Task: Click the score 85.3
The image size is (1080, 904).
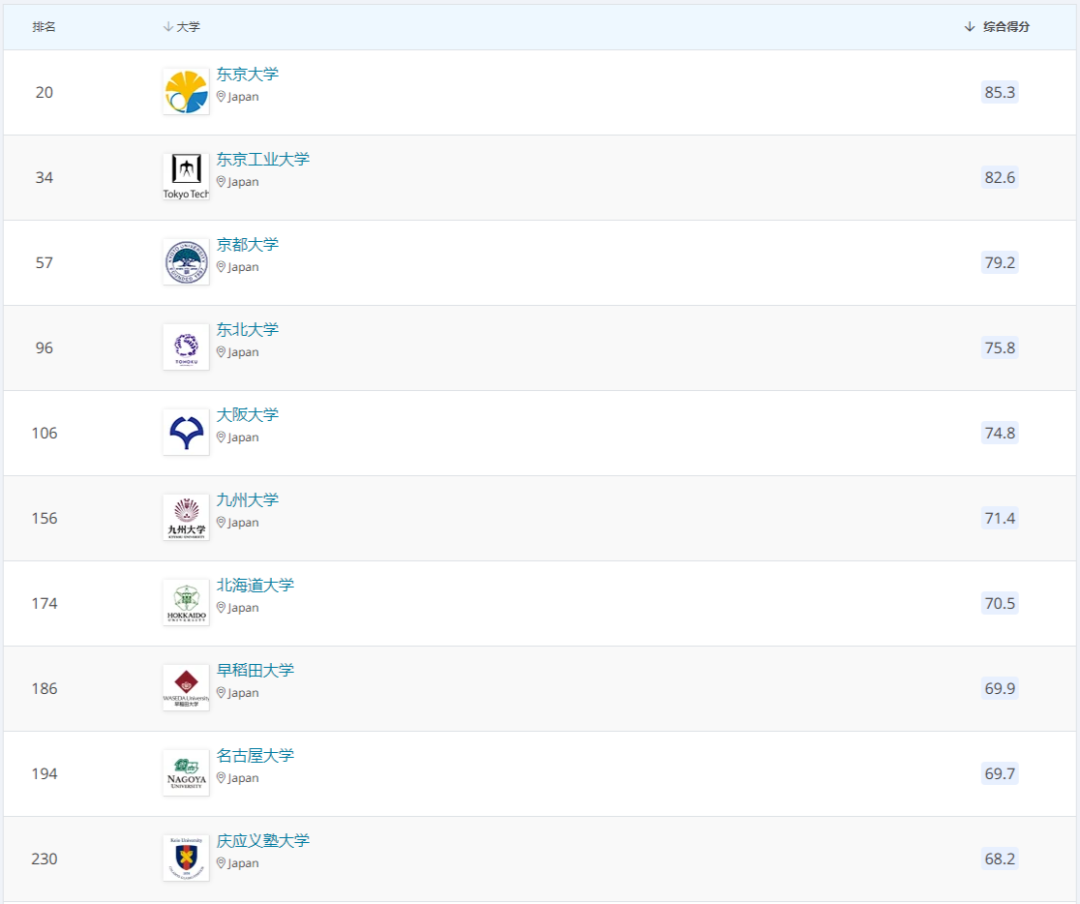Action: tap(999, 92)
